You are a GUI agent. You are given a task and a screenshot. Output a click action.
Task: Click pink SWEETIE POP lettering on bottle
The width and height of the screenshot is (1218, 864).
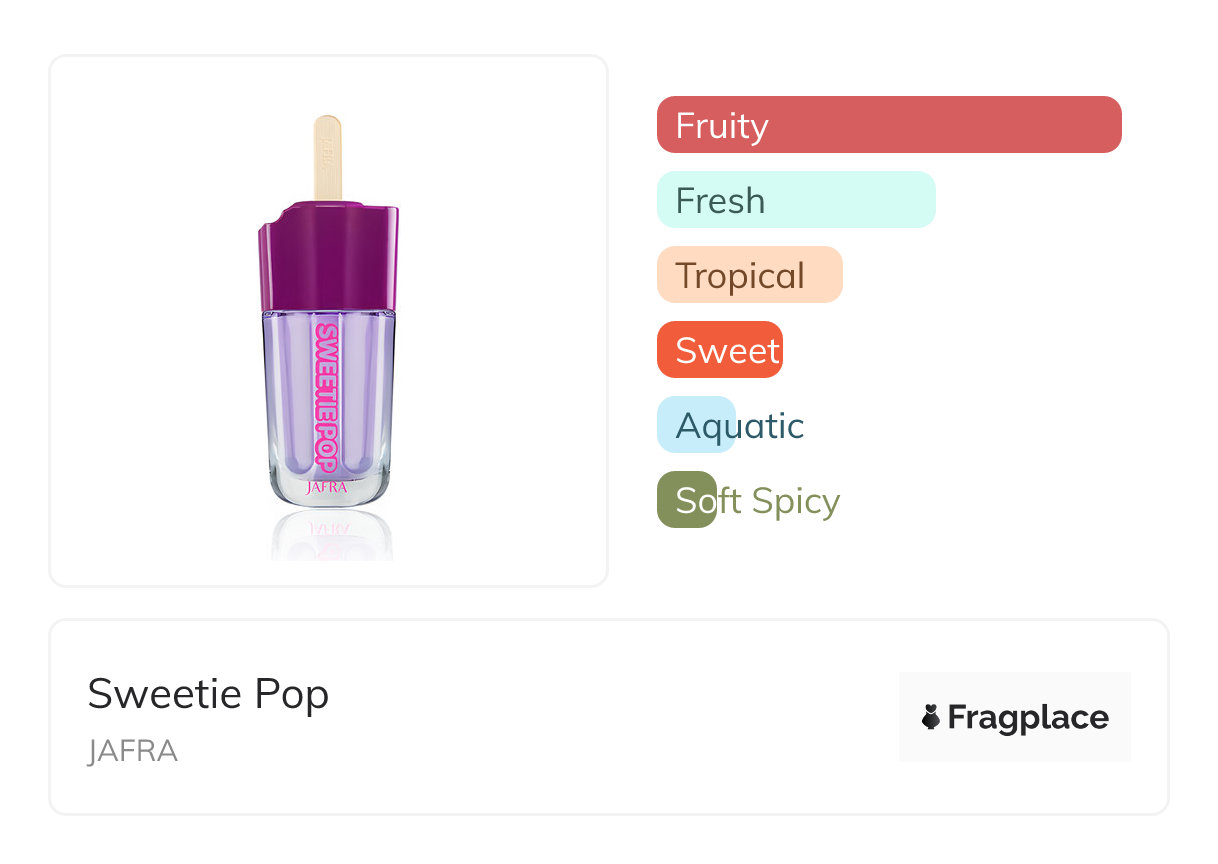(326, 395)
